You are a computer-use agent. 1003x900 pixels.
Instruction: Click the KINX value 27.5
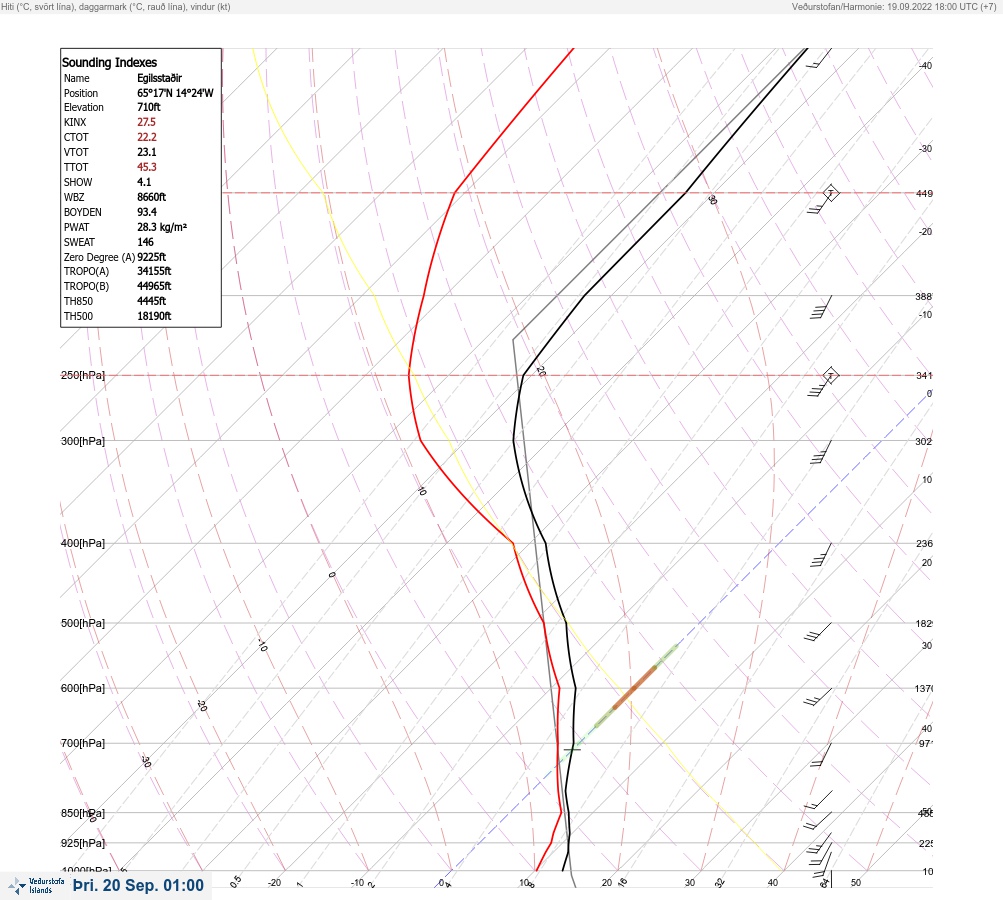click(146, 122)
